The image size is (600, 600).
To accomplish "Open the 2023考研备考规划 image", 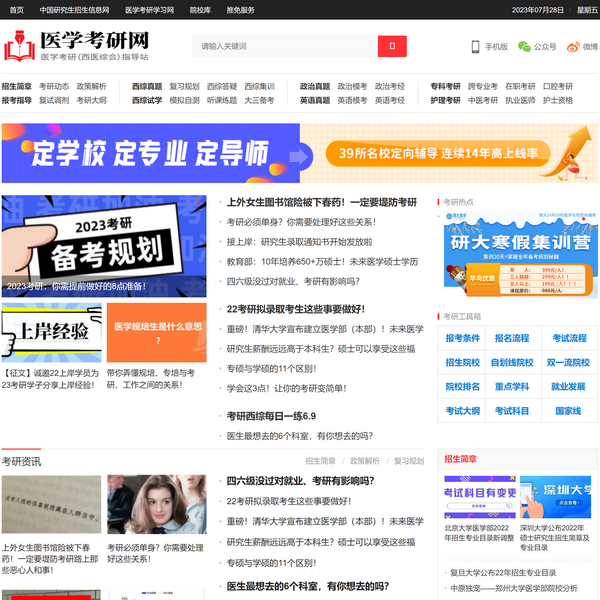I will [x=104, y=245].
